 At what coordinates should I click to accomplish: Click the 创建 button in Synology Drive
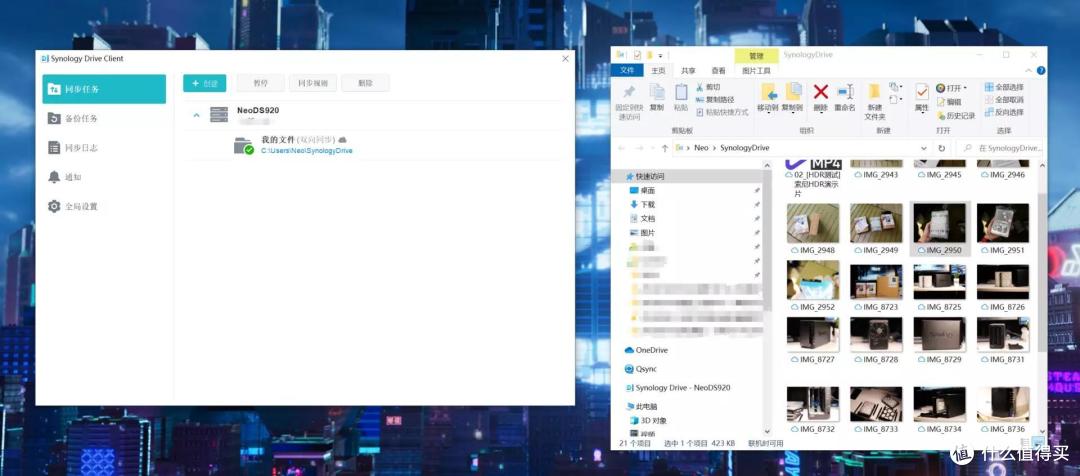(x=205, y=83)
